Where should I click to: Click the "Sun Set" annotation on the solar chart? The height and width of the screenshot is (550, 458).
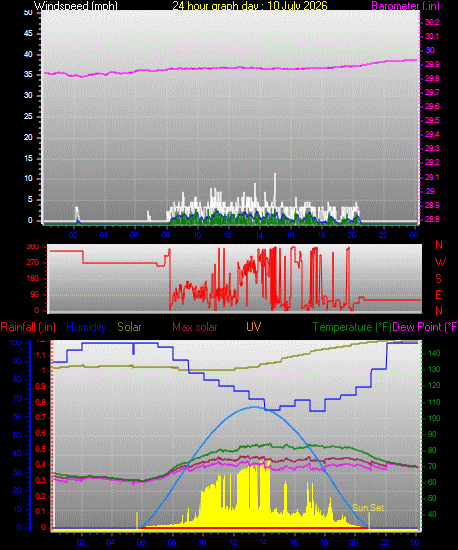(x=368, y=508)
